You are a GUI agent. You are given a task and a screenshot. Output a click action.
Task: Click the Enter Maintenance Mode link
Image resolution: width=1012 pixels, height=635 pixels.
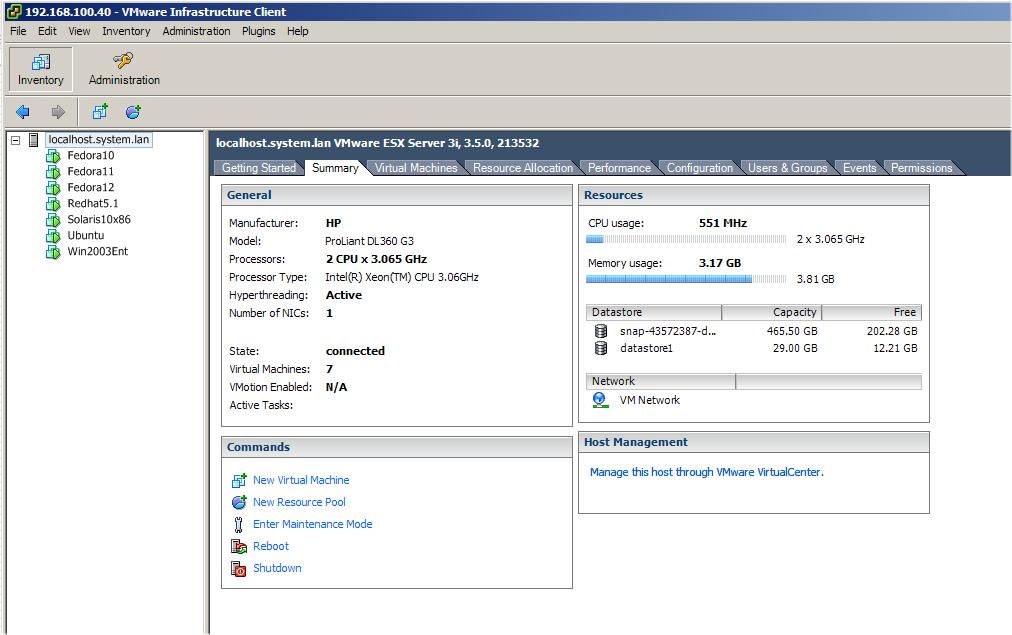pyautogui.click(x=312, y=524)
